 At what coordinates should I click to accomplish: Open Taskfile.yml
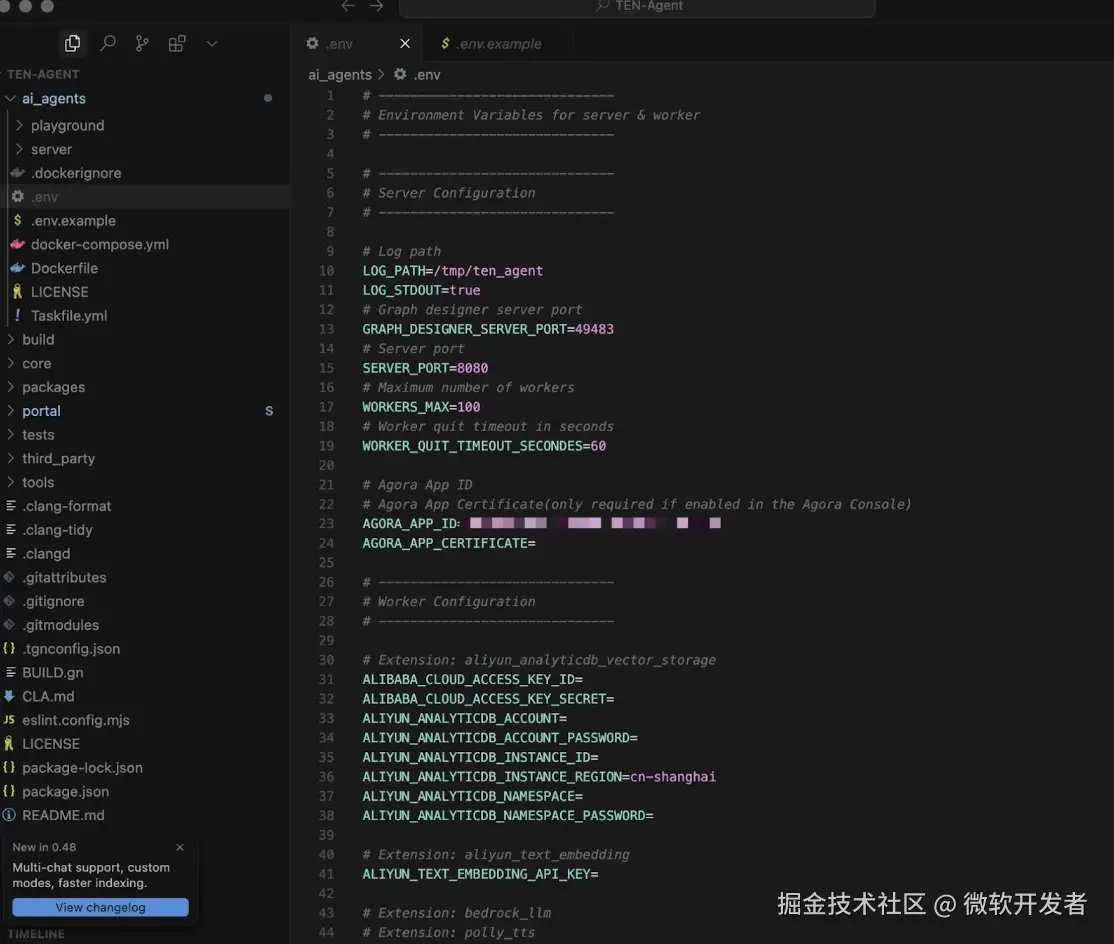pyautogui.click(x=144, y=315)
